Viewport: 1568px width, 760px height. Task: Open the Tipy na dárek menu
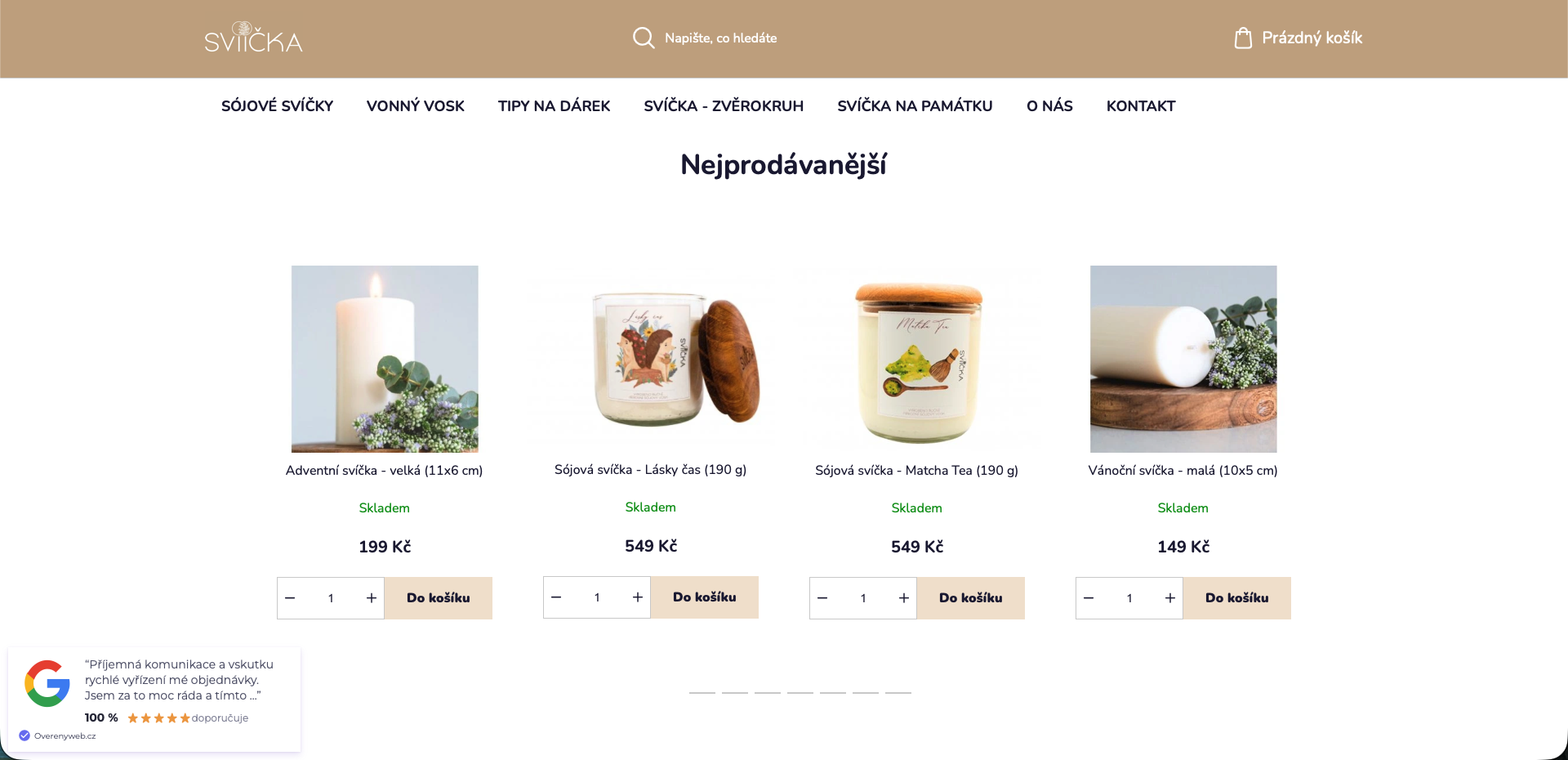554,106
